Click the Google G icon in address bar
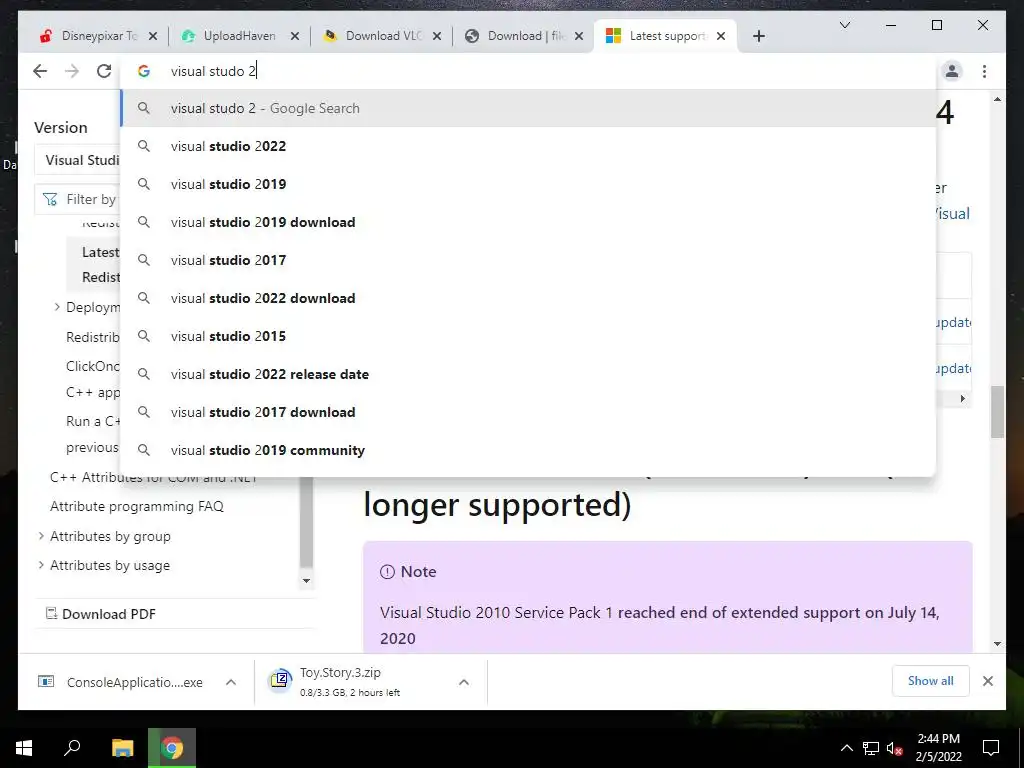Screen dimensions: 1024x768 pos(144,71)
